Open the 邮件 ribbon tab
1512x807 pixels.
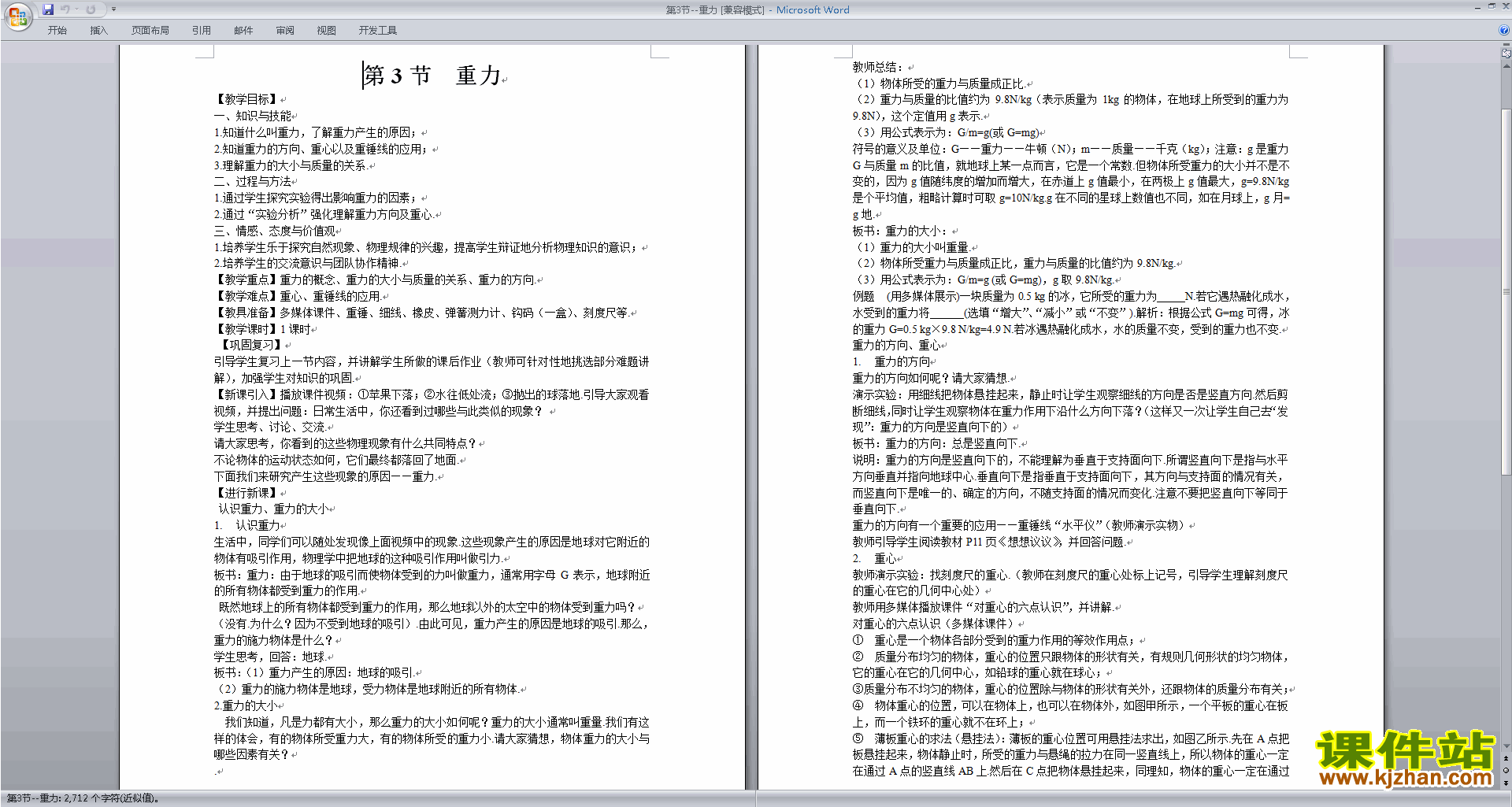(x=243, y=30)
